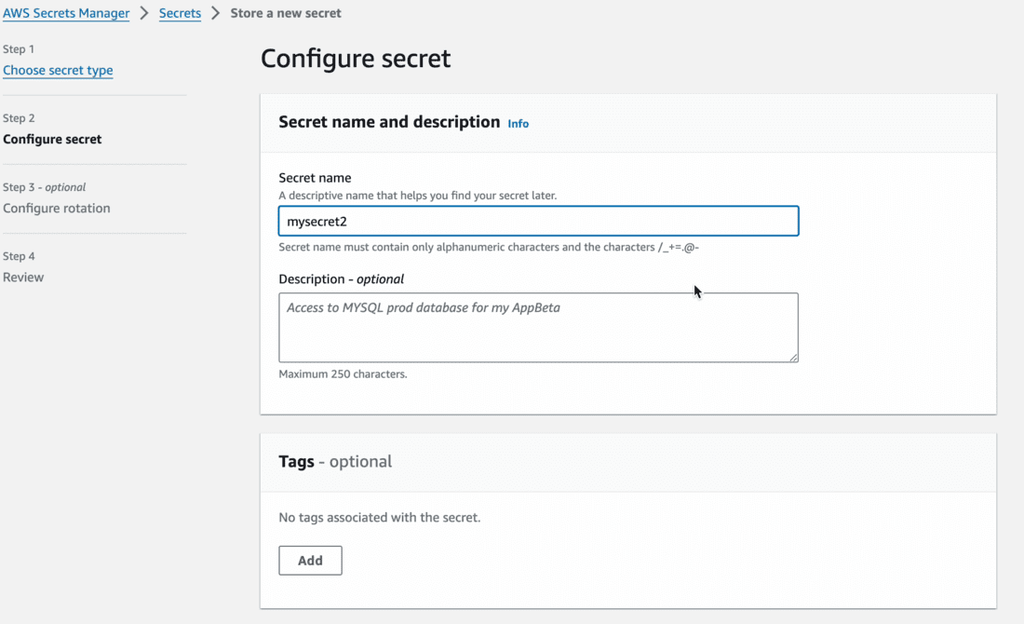Click the breadcrumb chevron after AWS Secrets Manager
Viewport: 1024px width, 624px height.
pyautogui.click(x=143, y=13)
